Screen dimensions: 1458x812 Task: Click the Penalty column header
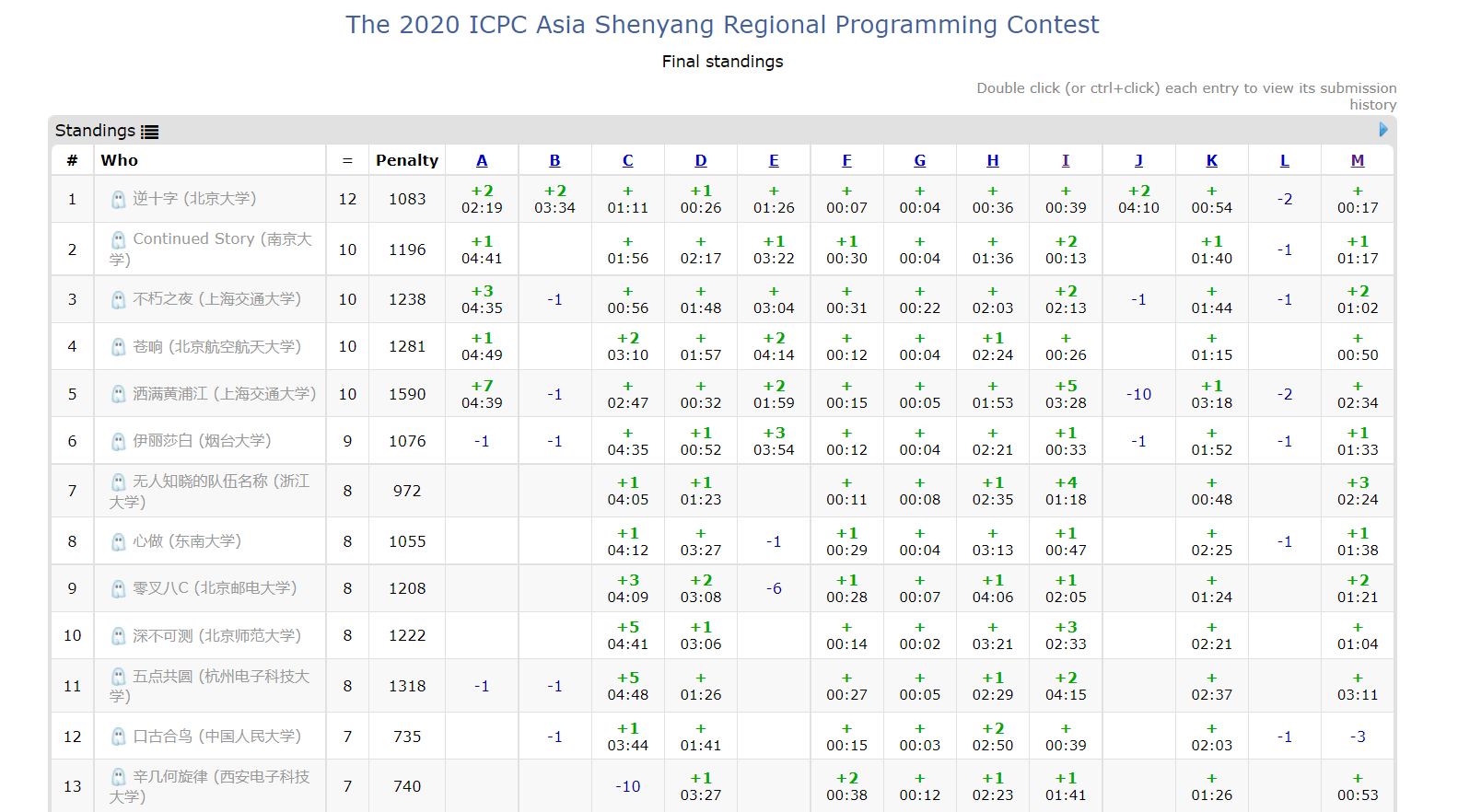406,160
